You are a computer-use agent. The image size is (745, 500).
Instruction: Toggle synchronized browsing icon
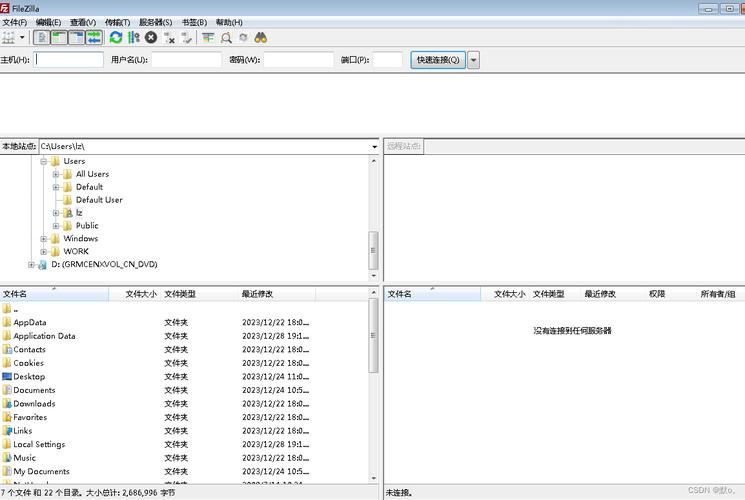(x=243, y=38)
